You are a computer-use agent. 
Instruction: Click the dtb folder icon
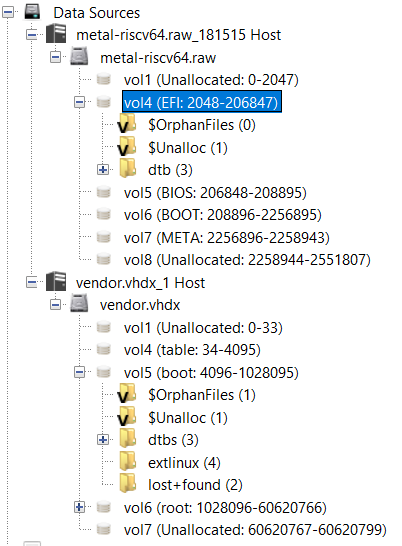pyautogui.click(x=128, y=168)
